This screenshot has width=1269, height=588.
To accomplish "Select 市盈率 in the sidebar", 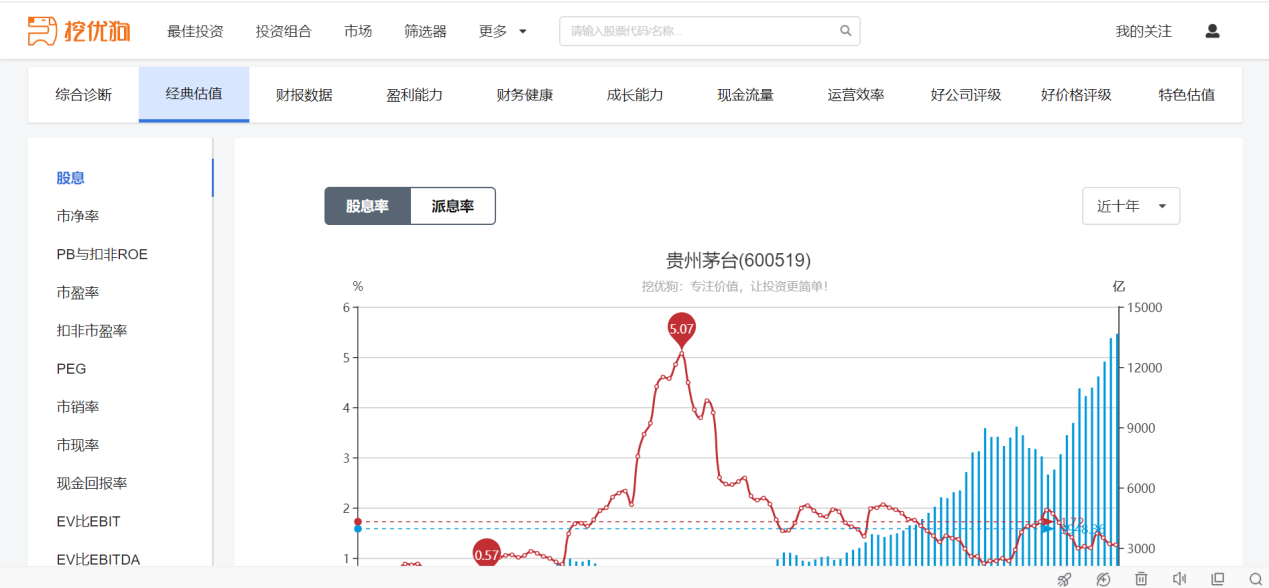I will pos(78,292).
